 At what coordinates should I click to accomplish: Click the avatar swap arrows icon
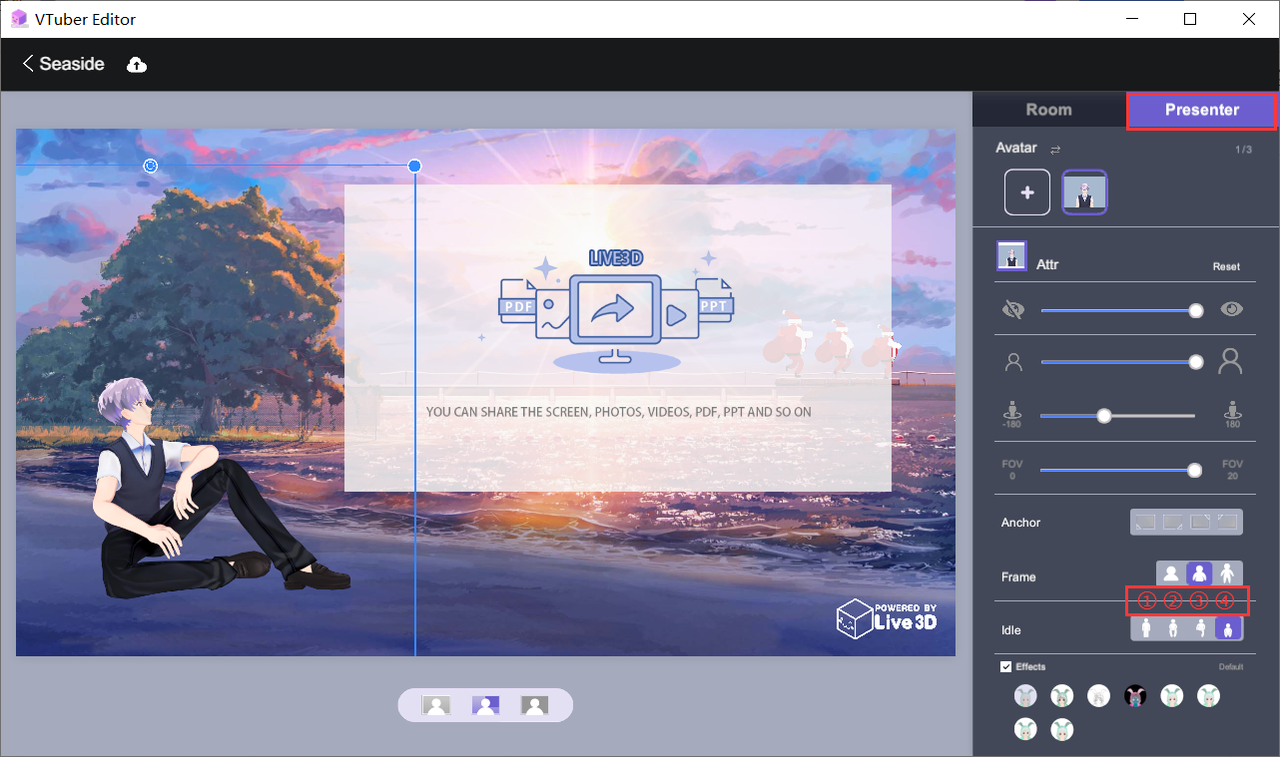(1055, 150)
